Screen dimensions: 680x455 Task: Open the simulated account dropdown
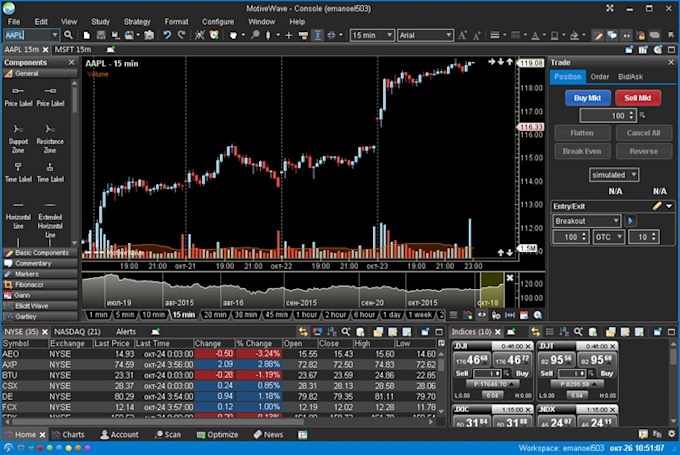point(634,175)
